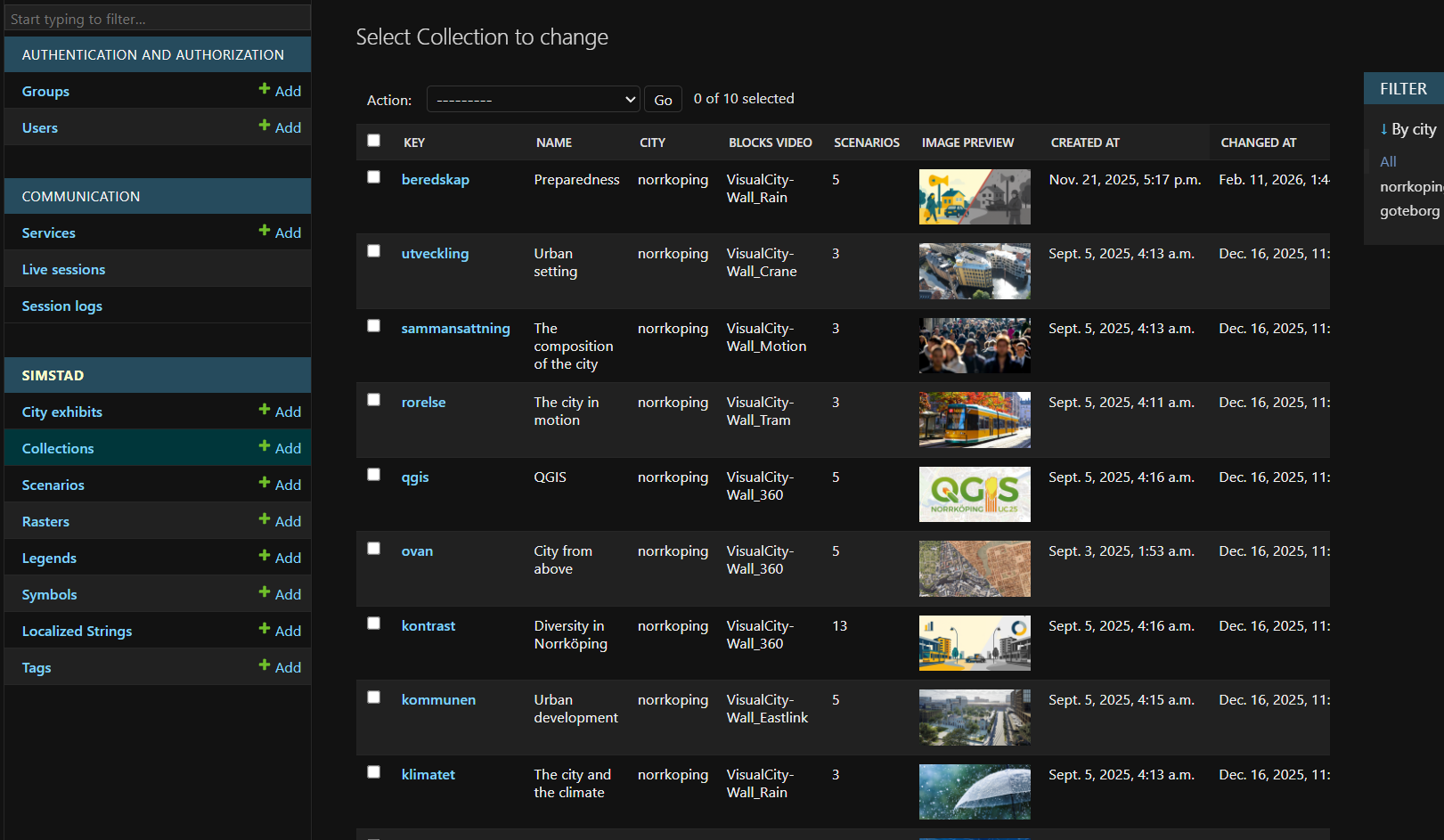Open the sammansattning collection link
Screen dimensions: 1444x840
point(456,328)
